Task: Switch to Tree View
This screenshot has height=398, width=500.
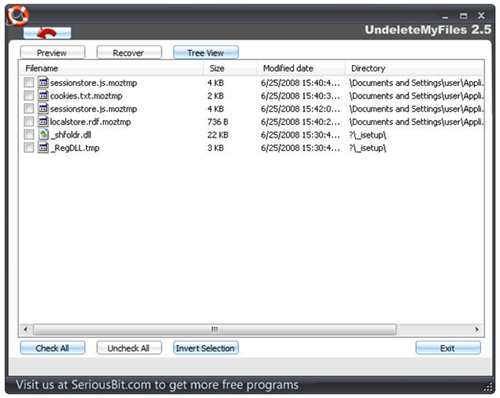Action: [206, 53]
